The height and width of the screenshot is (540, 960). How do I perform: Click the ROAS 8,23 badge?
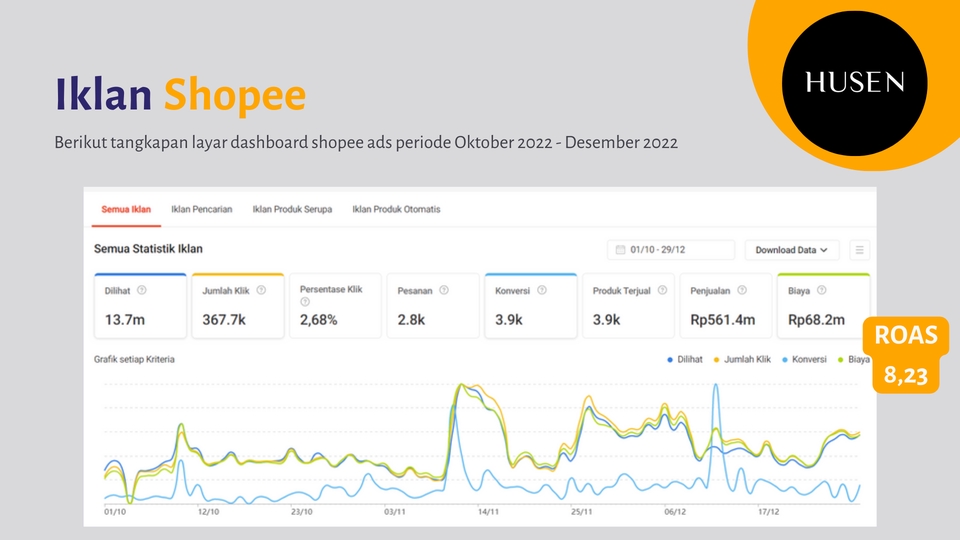(x=906, y=355)
